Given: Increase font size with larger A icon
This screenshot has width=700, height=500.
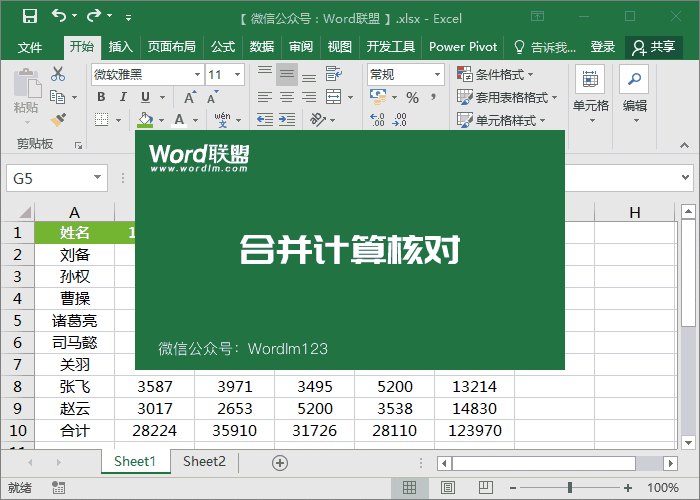Looking at the screenshot, I should (190, 97).
